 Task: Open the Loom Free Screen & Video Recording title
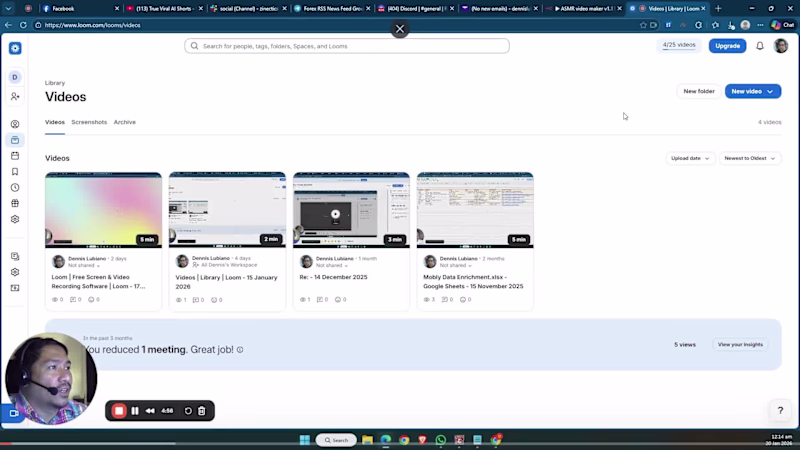pyautogui.click(x=98, y=282)
